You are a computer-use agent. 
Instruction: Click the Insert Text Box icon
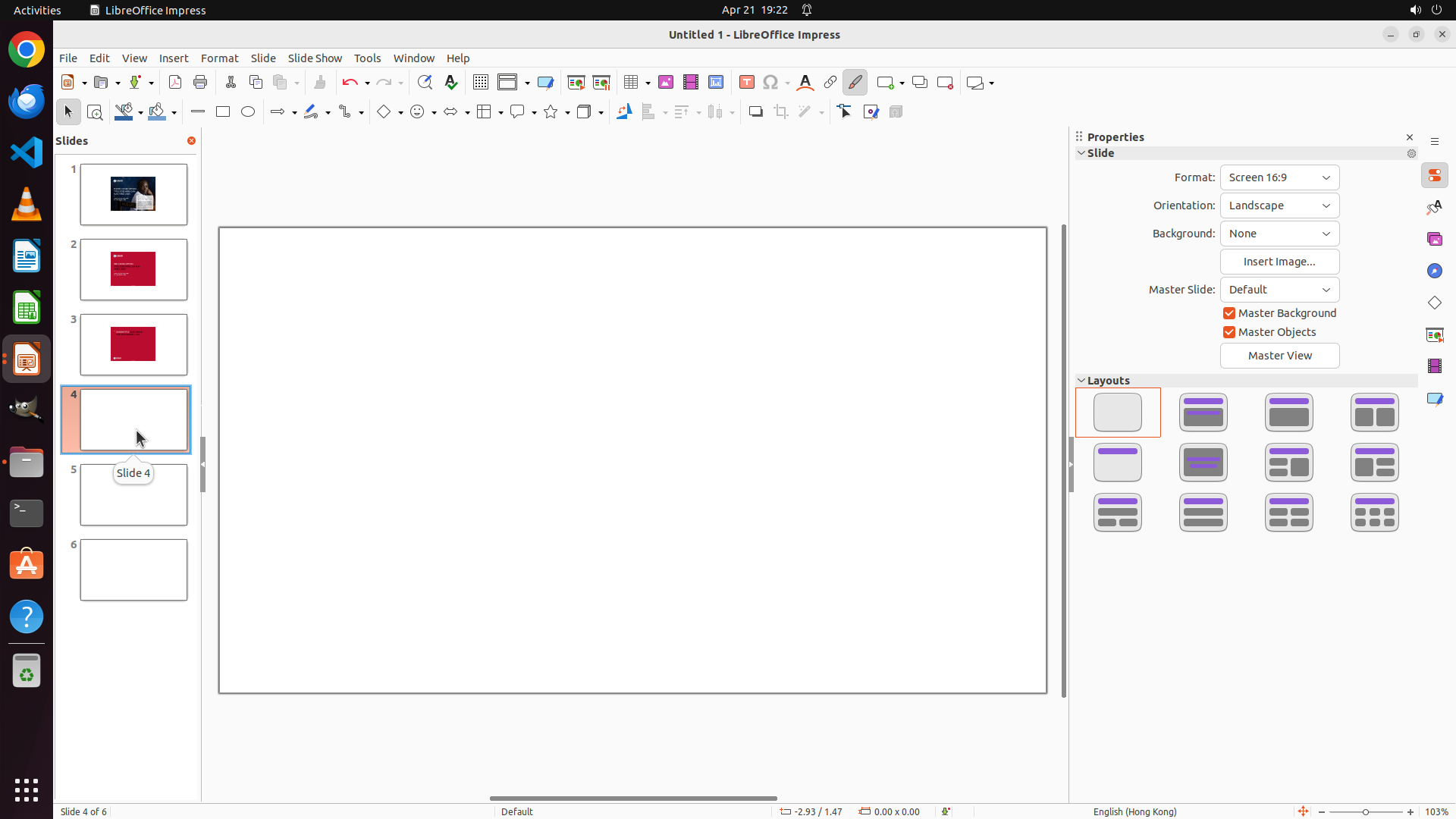(x=747, y=83)
